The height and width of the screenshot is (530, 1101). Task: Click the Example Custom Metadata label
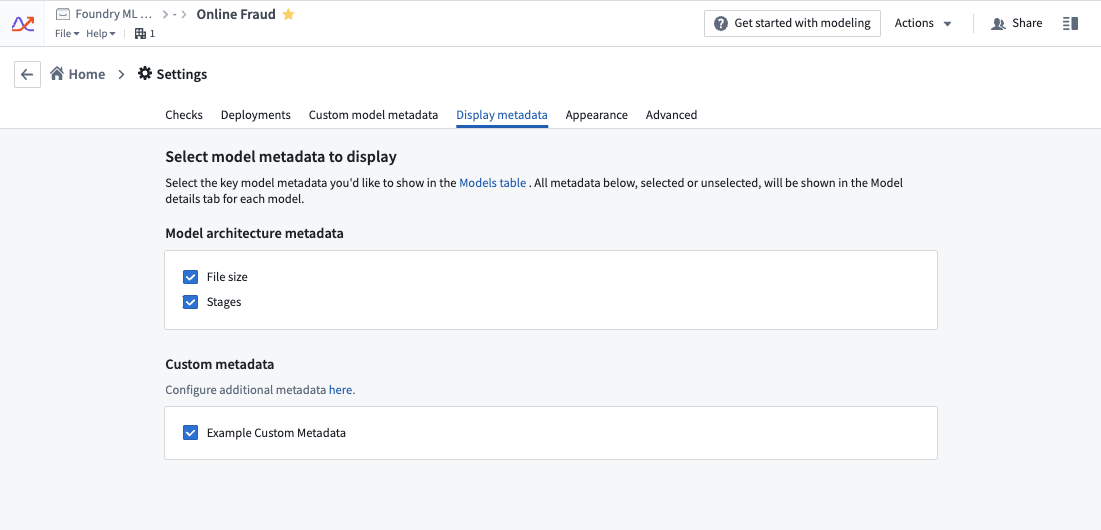coord(276,432)
